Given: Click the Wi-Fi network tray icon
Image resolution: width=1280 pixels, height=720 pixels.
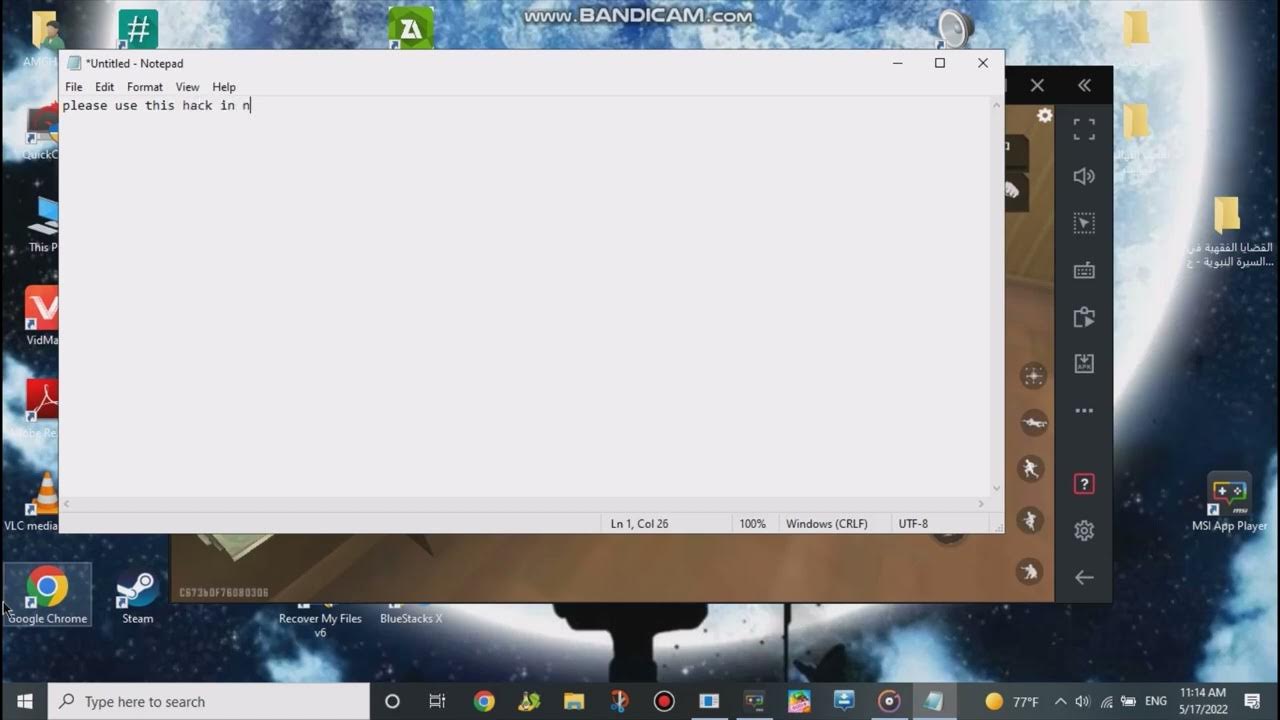Looking at the screenshot, I should (x=1107, y=701).
